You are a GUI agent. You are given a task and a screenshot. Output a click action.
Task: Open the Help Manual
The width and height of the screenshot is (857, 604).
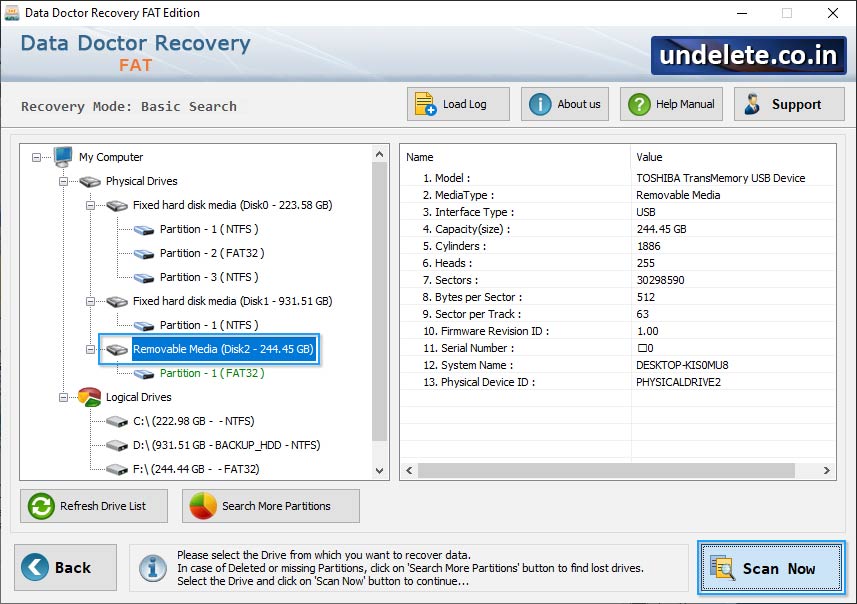coord(640,103)
